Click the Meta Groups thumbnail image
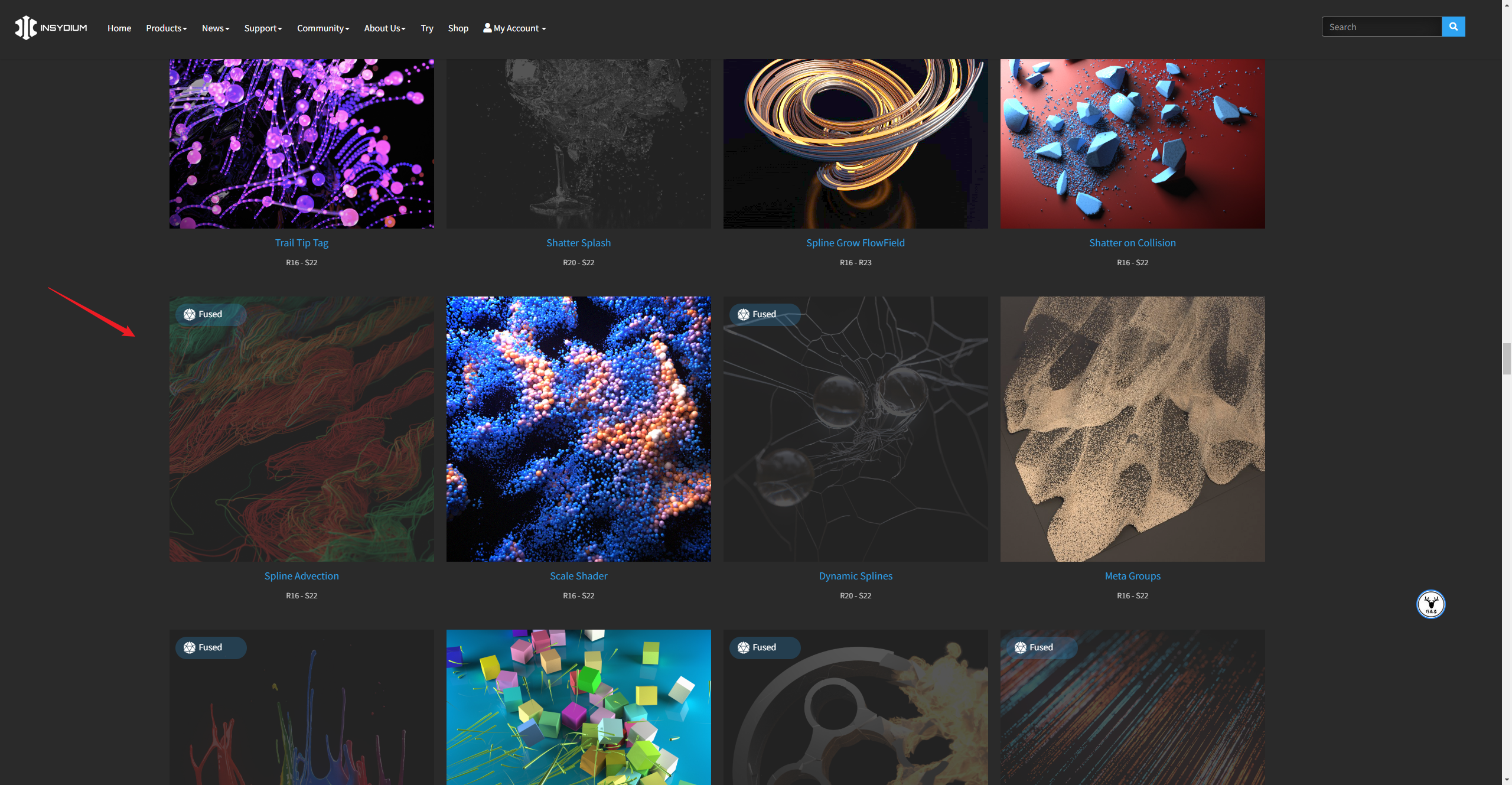Image resolution: width=1512 pixels, height=785 pixels. (x=1132, y=429)
